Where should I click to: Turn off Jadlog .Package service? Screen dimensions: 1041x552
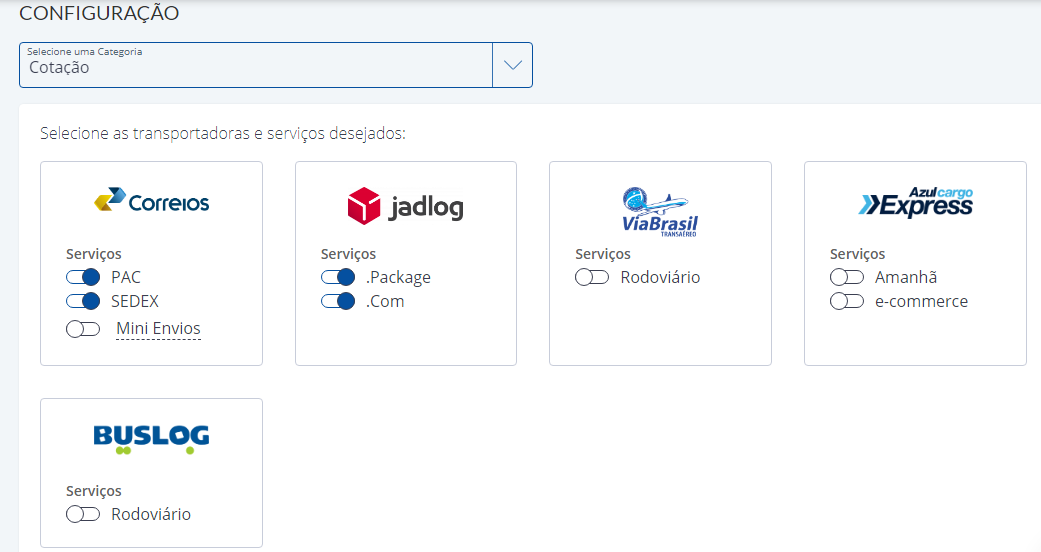(338, 277)
